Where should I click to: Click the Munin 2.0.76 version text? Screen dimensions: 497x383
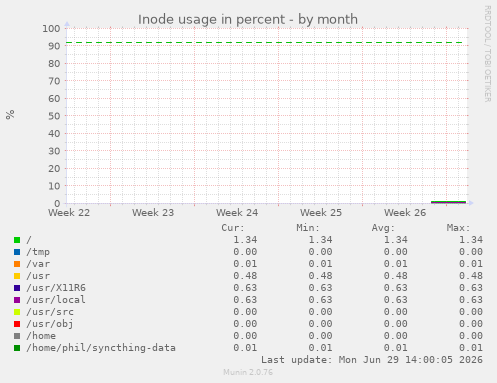click(x=248, y=372)
